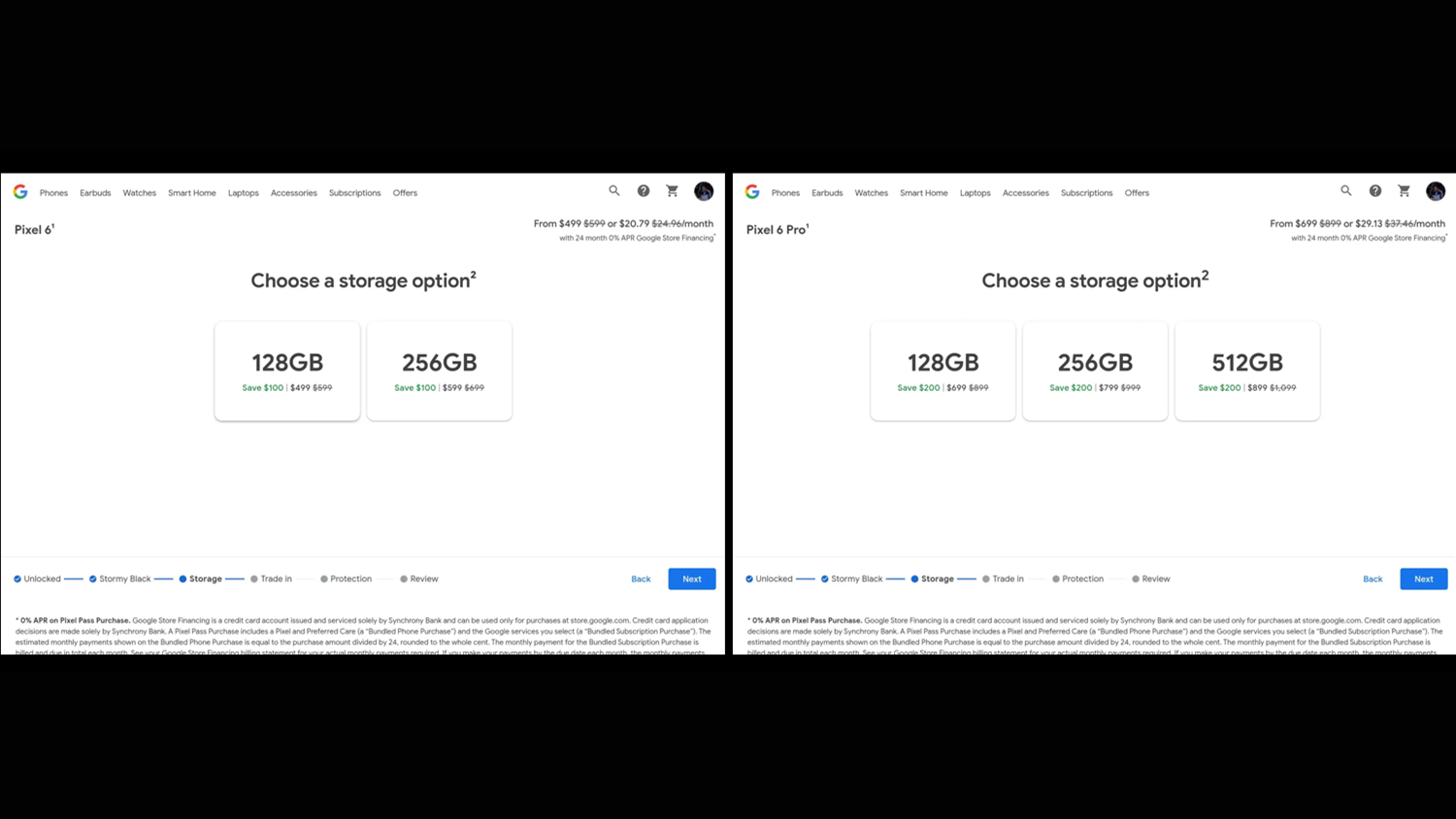Click the Google logo on Pixel 6 page
The height and width of the screenshot is (819, 1456).
[20, 192]
